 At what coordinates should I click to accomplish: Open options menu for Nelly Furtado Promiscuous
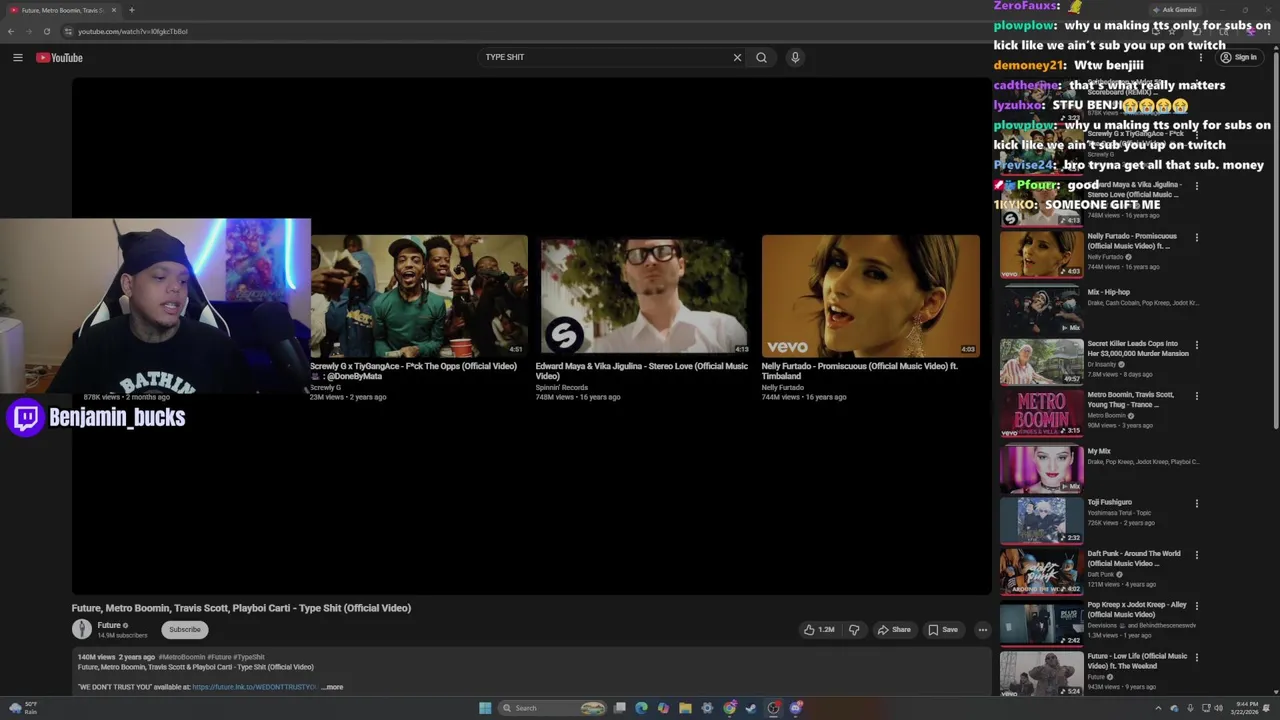coord(1196,237)
